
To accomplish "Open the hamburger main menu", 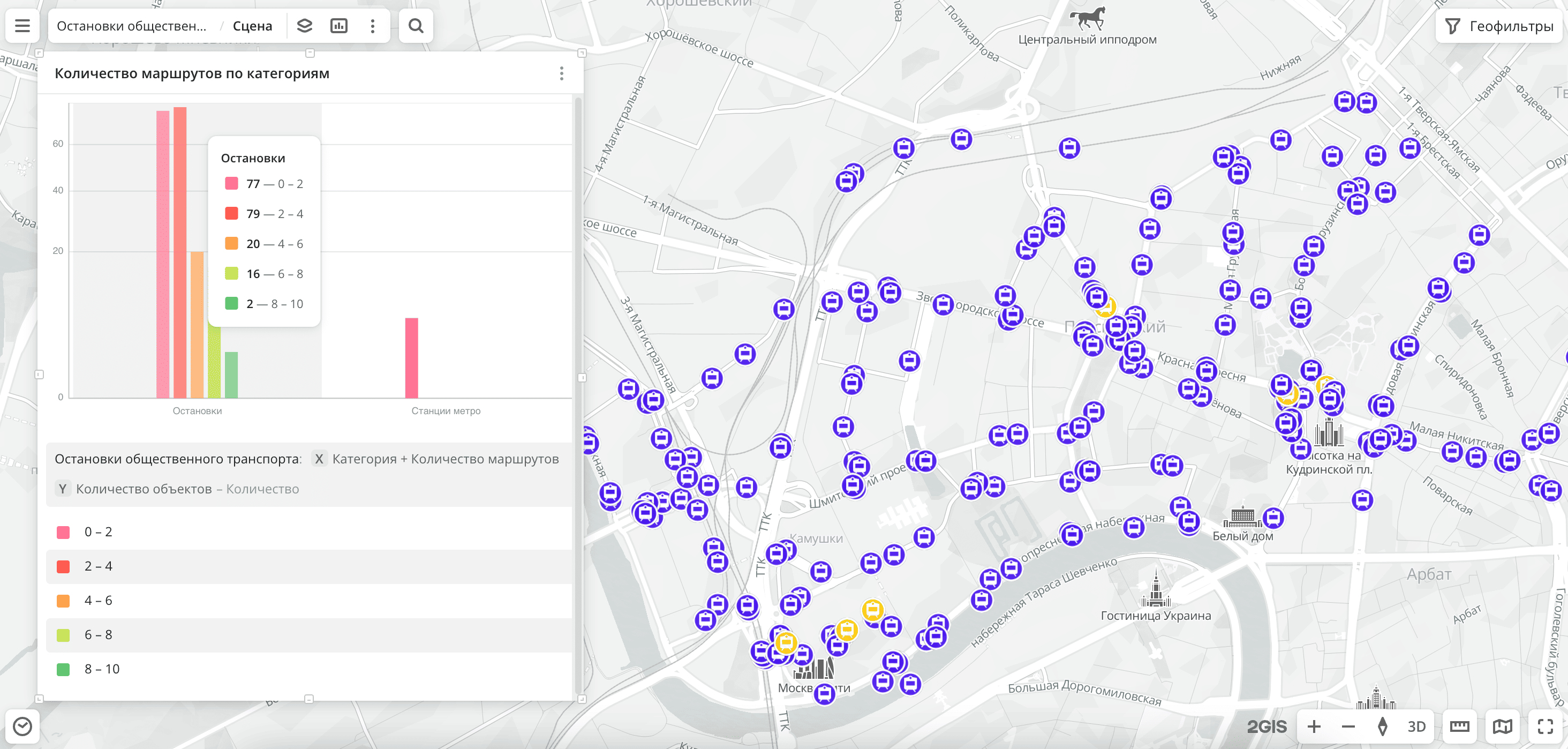I will pos(22,26).
